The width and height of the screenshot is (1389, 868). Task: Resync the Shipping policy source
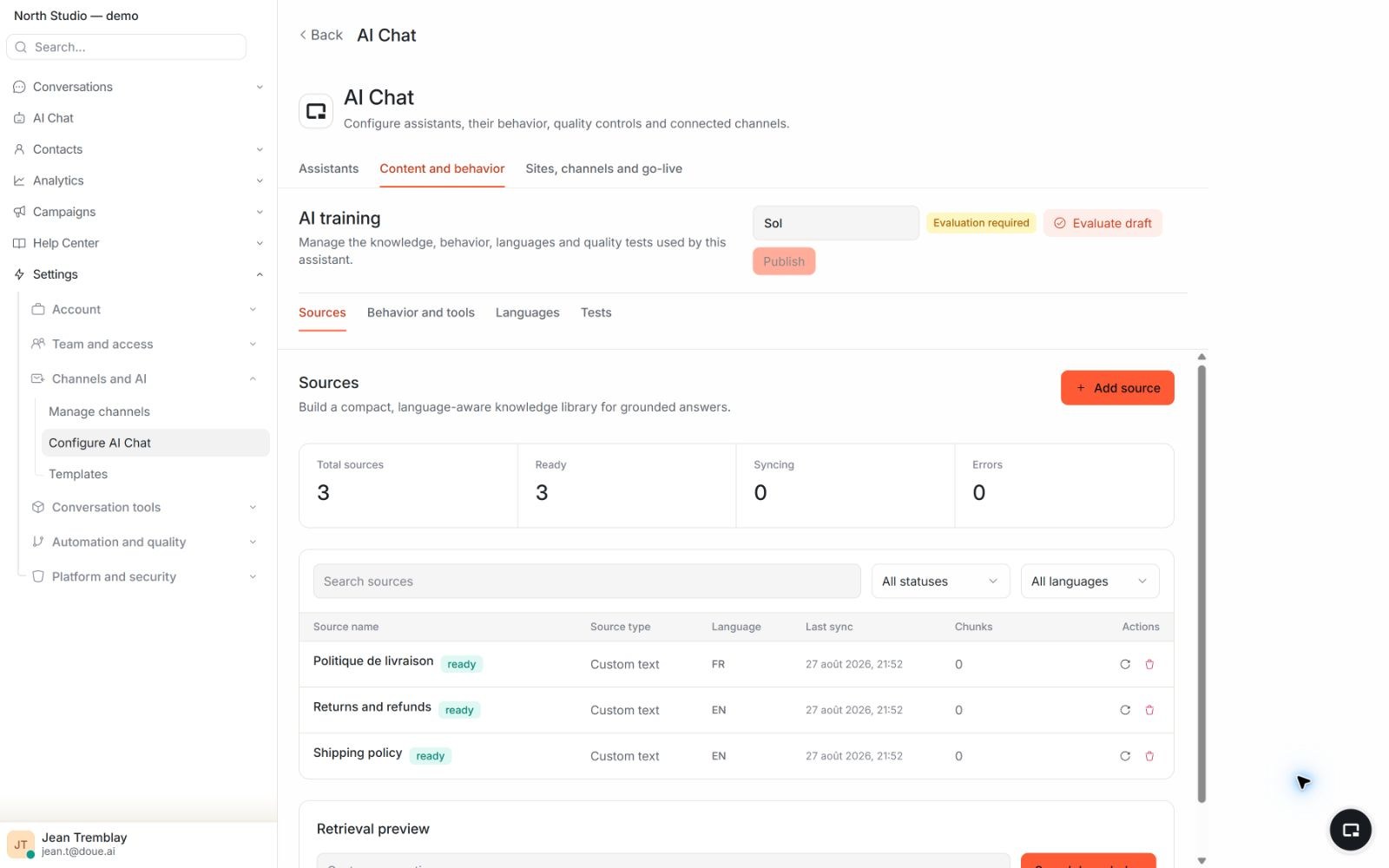(x=1125, y=756)
